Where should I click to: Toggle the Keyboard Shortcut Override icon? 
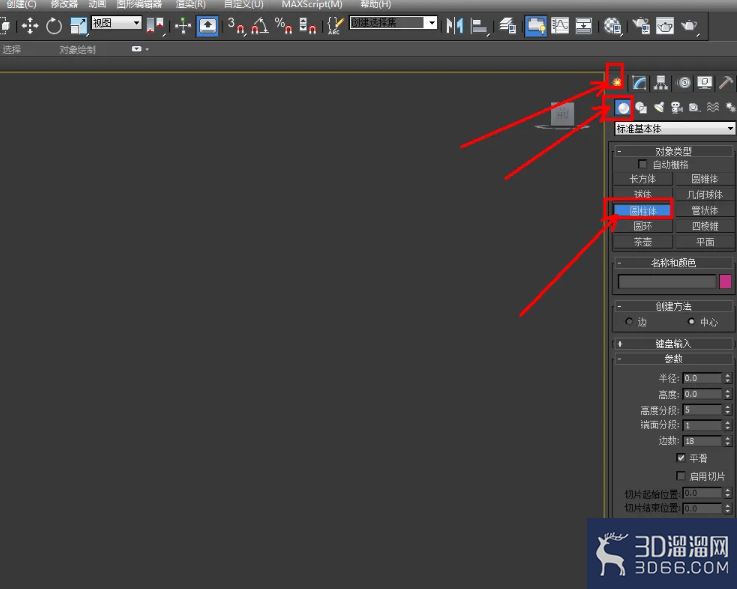point(207,25)
